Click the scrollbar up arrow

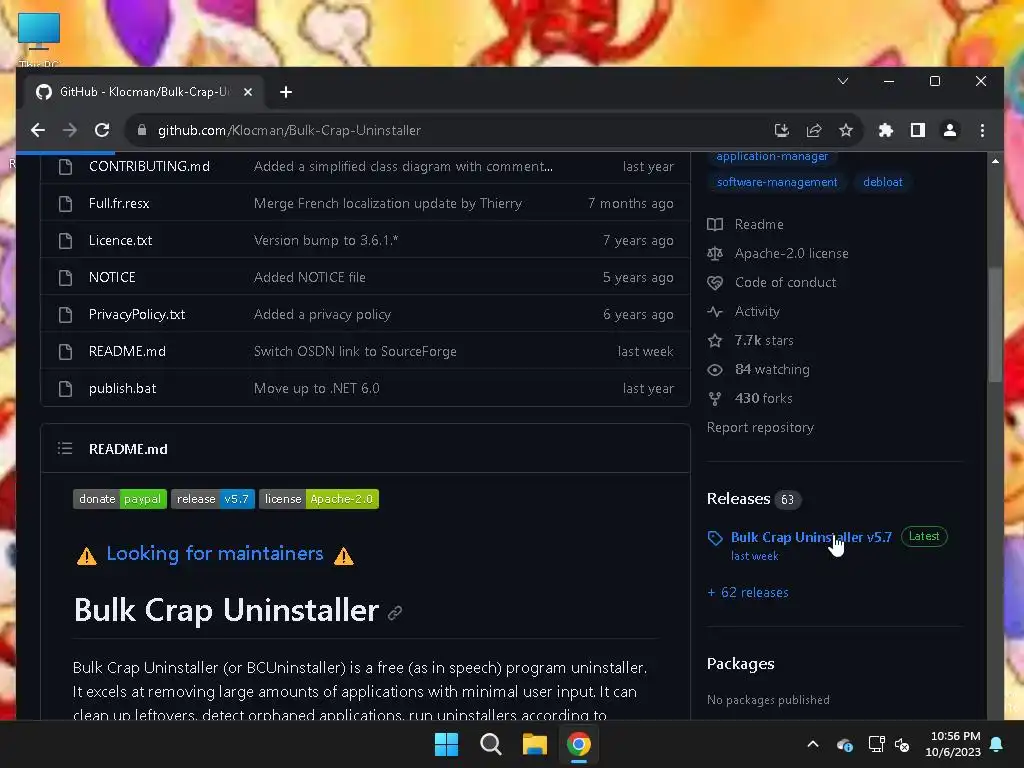pyautogui.click(x=995, y=161)
